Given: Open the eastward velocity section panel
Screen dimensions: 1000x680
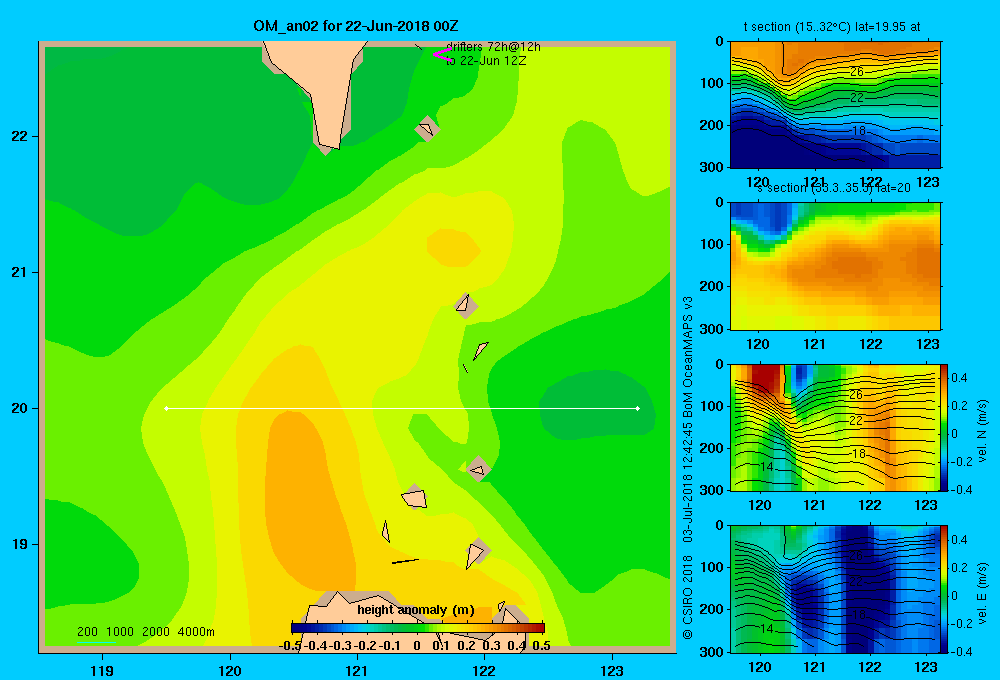Looking at the screenshot, I should point(835,589).
